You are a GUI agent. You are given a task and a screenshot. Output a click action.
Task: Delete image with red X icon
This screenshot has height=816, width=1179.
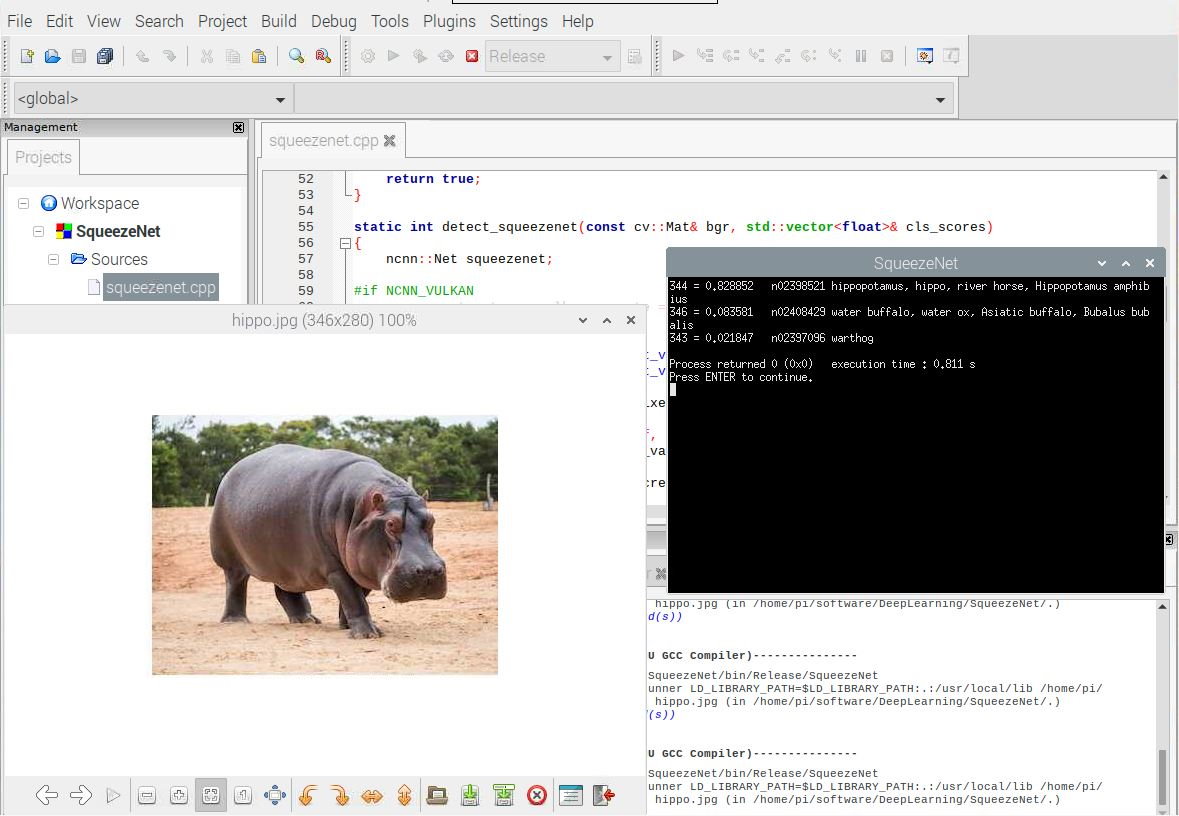click(537, 796)
